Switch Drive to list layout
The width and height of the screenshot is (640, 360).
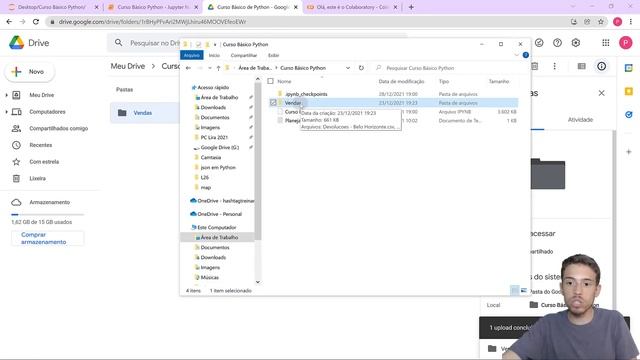click(x=581, y=66)
